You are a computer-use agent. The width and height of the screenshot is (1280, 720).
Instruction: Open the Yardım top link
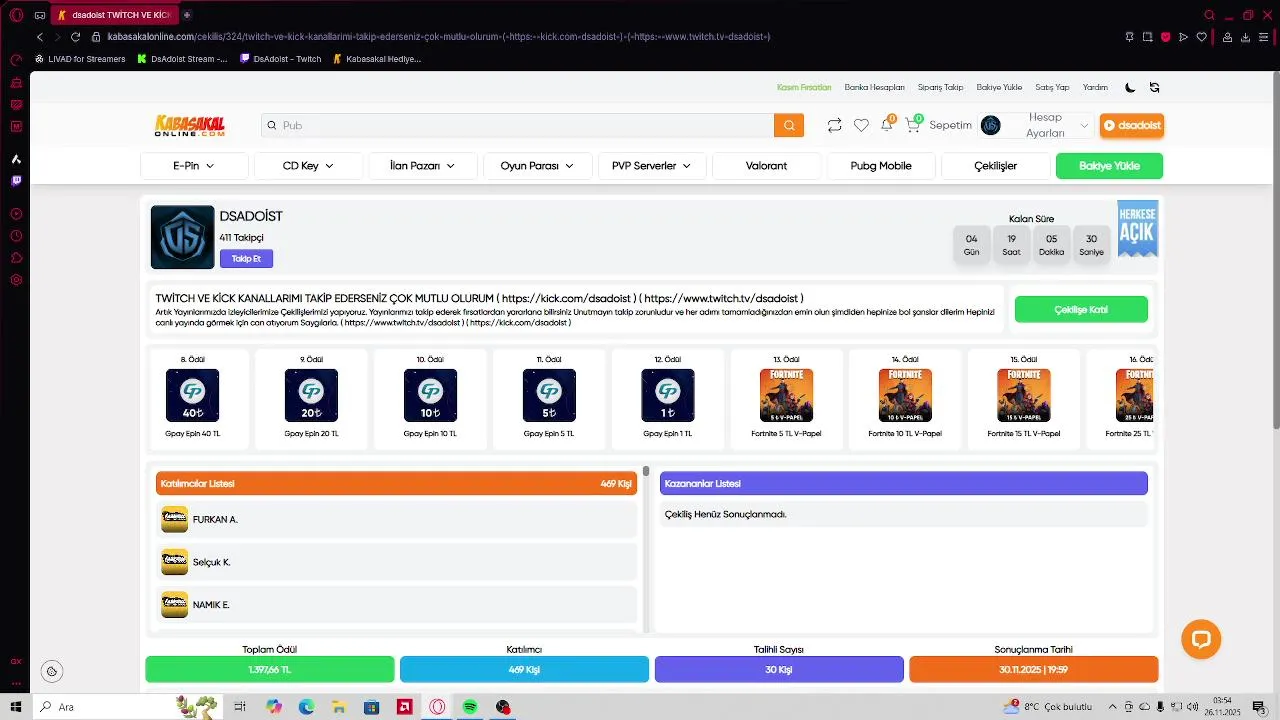click(1095, 87)
